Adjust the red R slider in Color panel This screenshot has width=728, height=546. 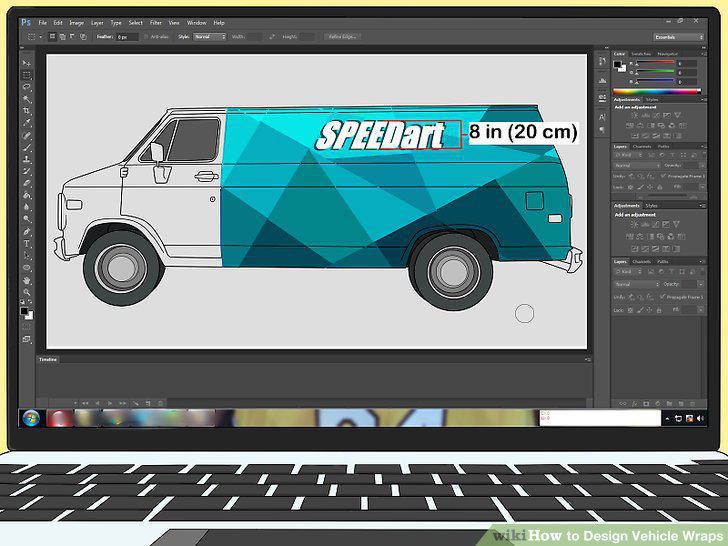(x=655, y=63)
